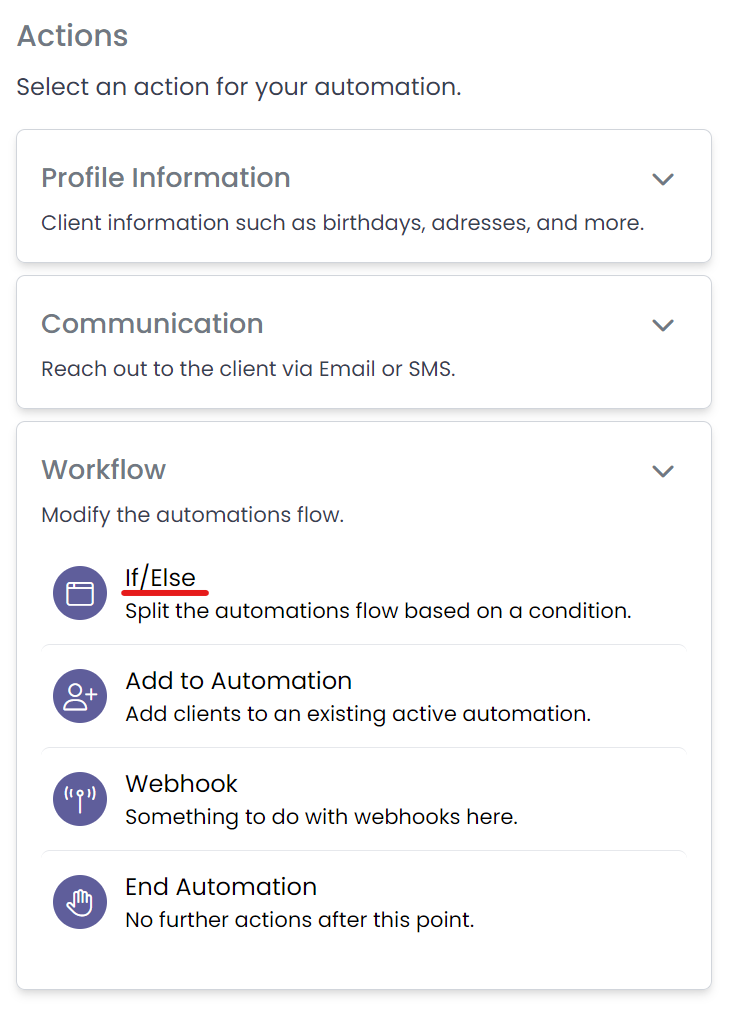The image size is (730, 1011).
Task: Click the End Automation hand icon
Action: (x=79, y=902)
